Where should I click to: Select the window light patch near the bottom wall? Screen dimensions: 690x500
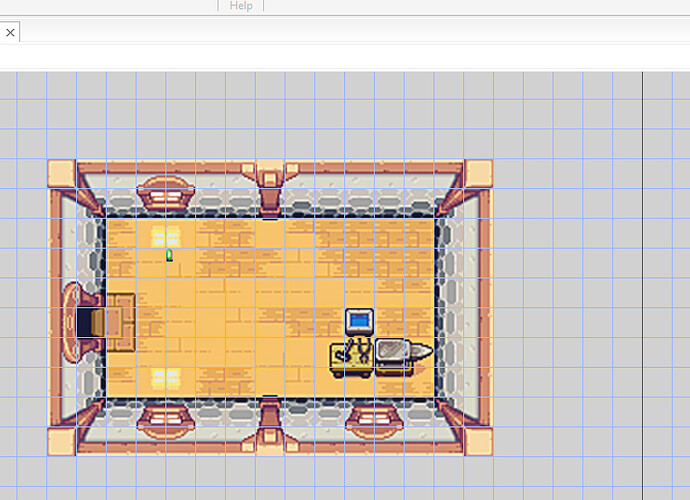(166, 379)
